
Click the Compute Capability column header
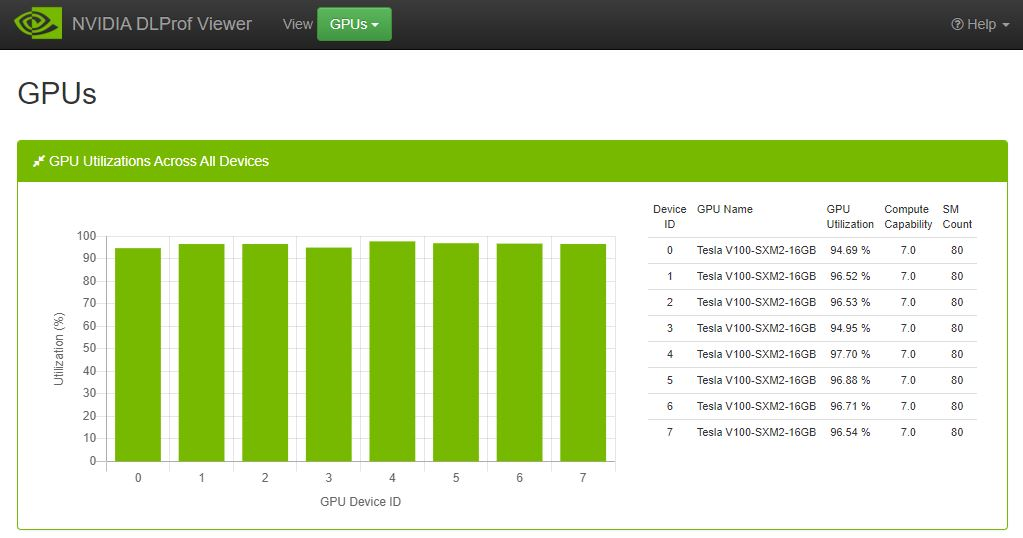[908, 217]
